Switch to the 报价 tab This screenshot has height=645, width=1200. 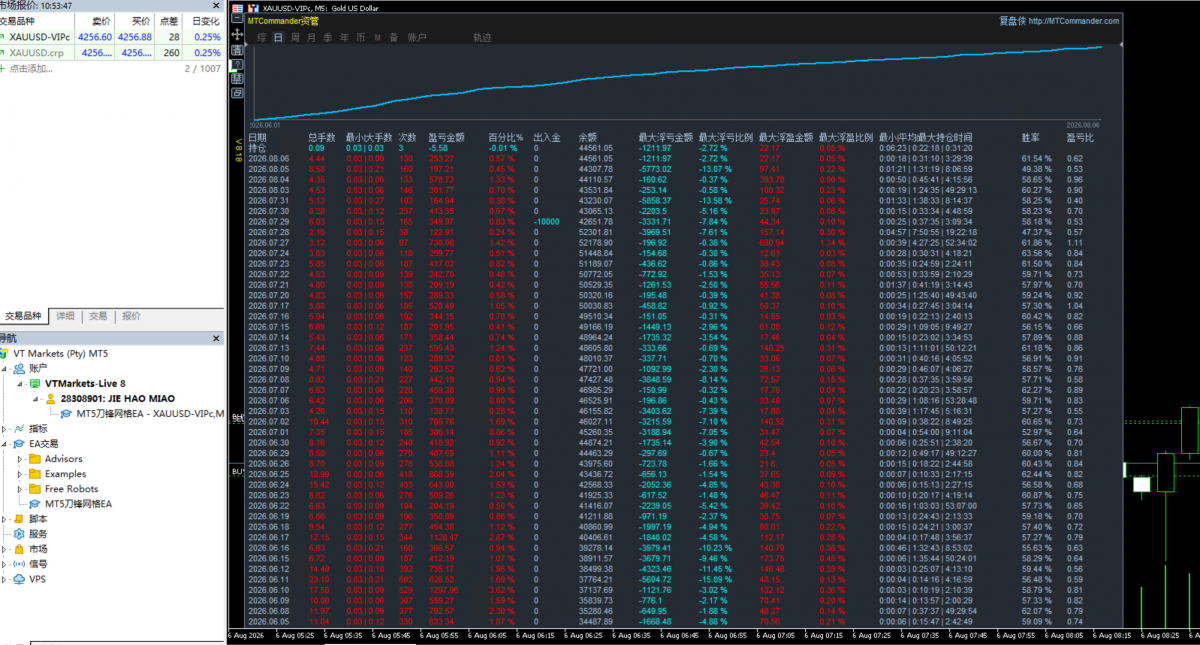point(131,316)
